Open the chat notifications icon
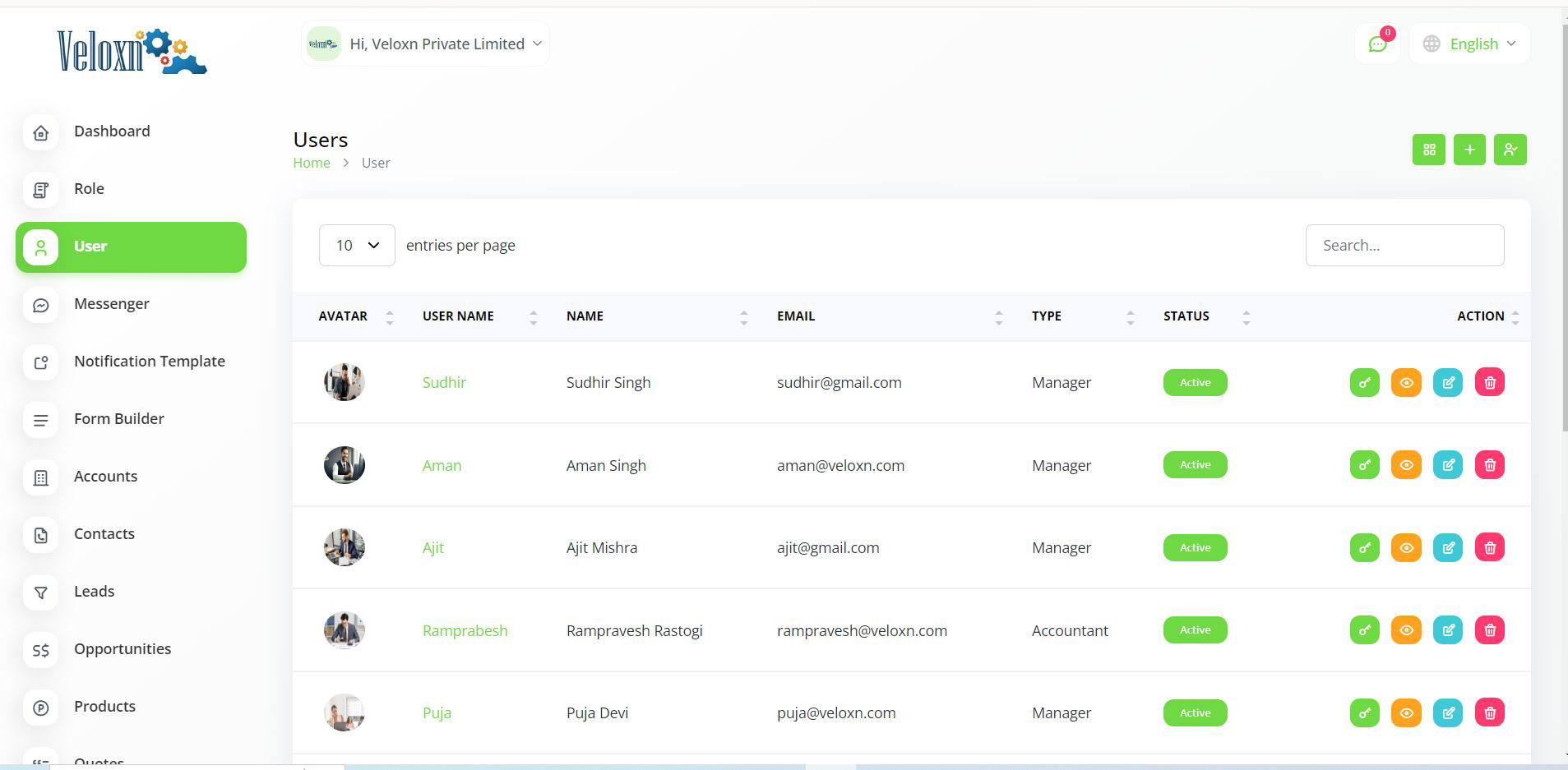 [1377, 44]
